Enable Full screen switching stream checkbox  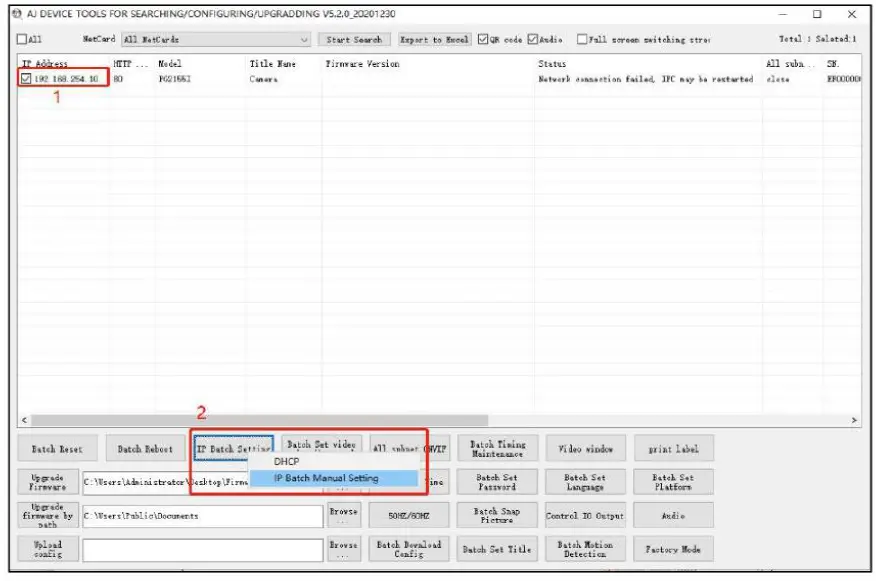pos(582,39)
